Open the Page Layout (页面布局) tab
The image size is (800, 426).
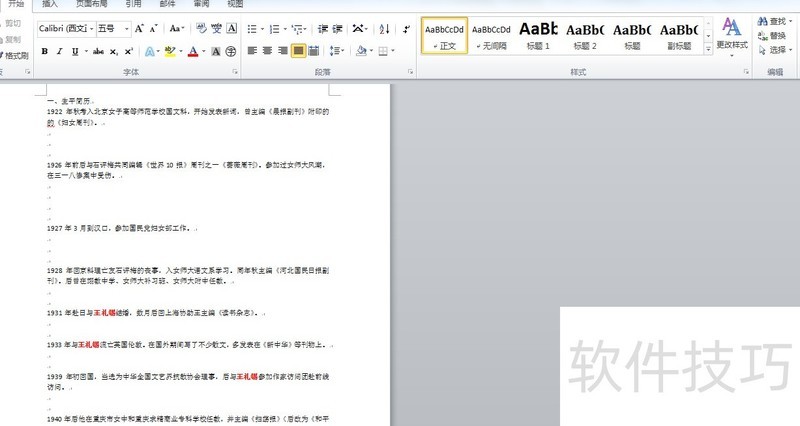tap(92, 4)
